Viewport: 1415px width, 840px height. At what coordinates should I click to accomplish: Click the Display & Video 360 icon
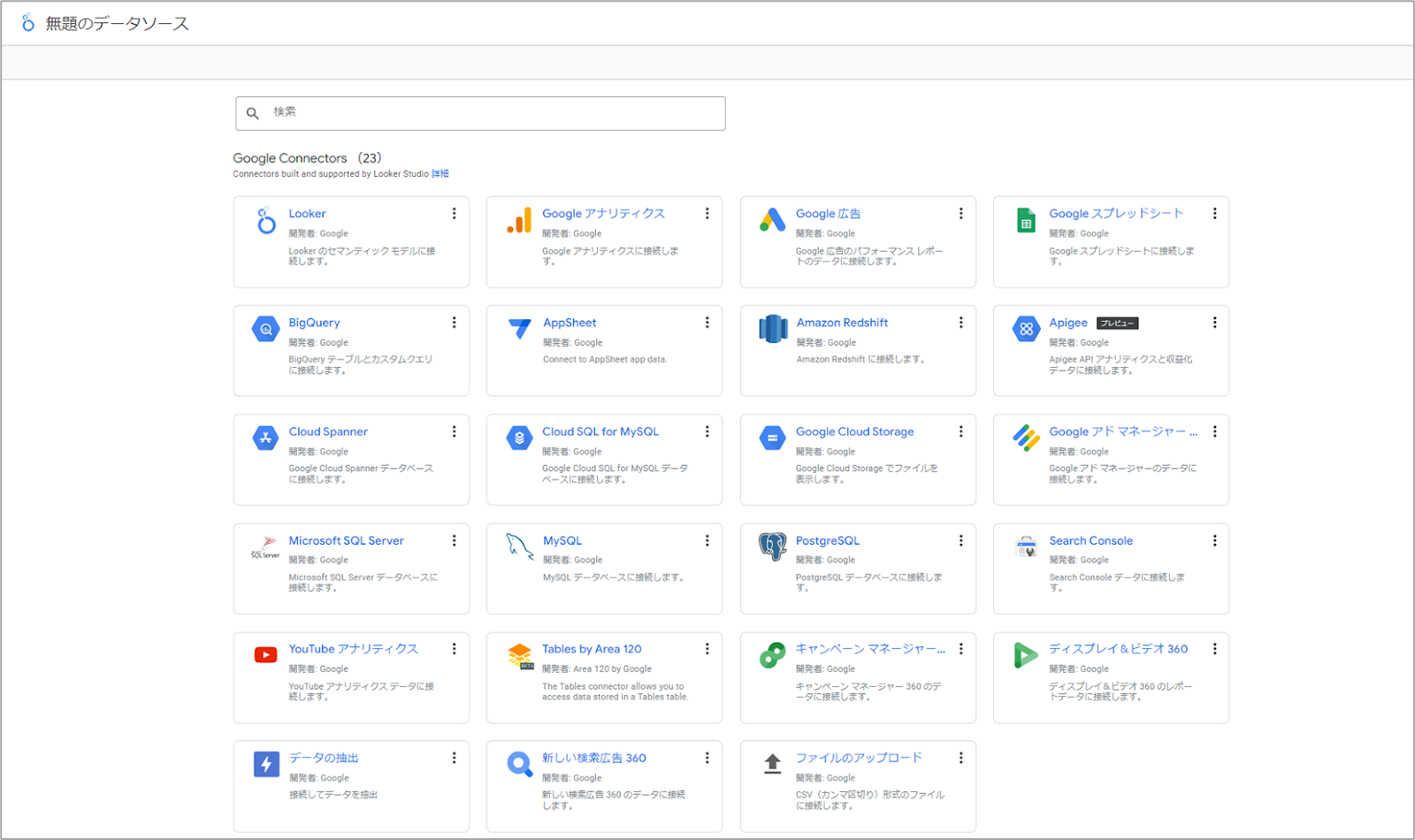click(x=1026, y=655)
